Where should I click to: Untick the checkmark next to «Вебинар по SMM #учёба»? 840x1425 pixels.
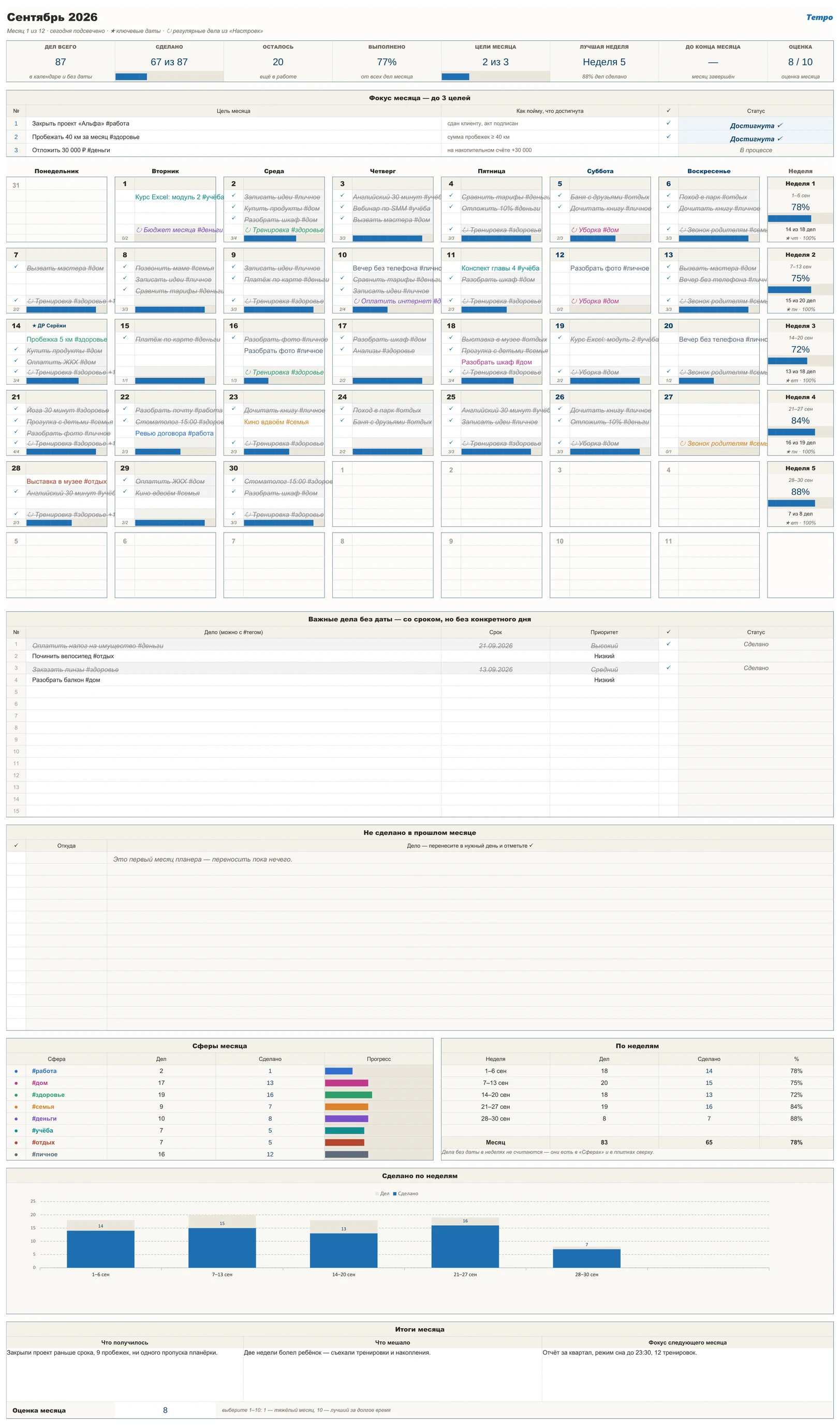tap(342, 207)
